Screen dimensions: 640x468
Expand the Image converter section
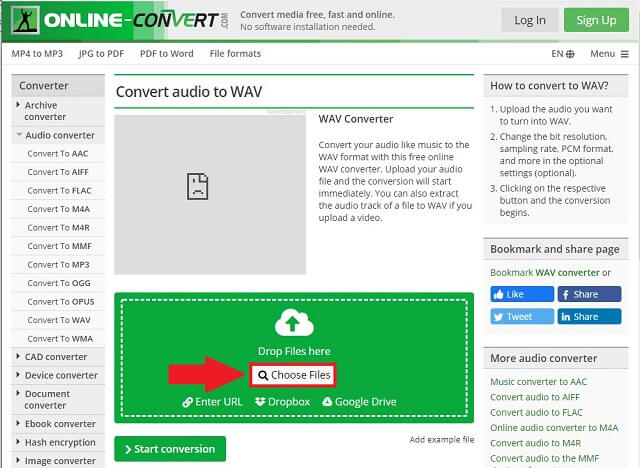[56, 461]
